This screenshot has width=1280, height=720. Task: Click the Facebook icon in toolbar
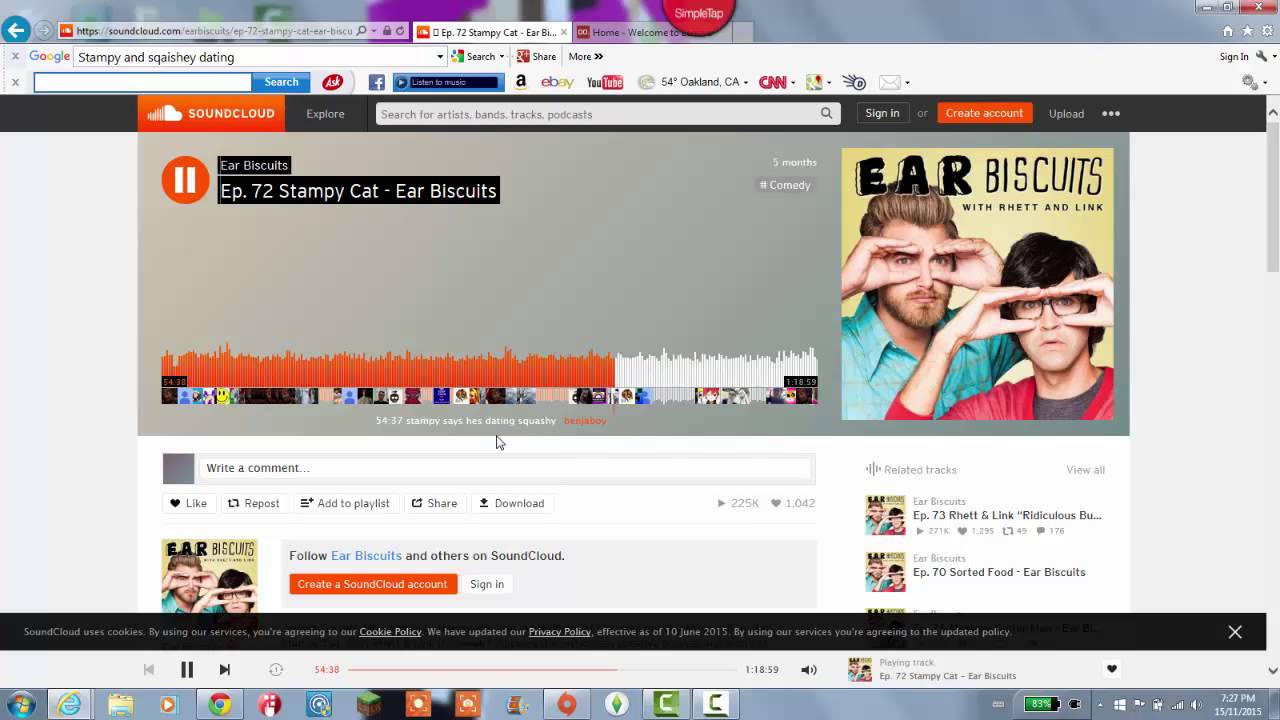click(x=376, y=82)
